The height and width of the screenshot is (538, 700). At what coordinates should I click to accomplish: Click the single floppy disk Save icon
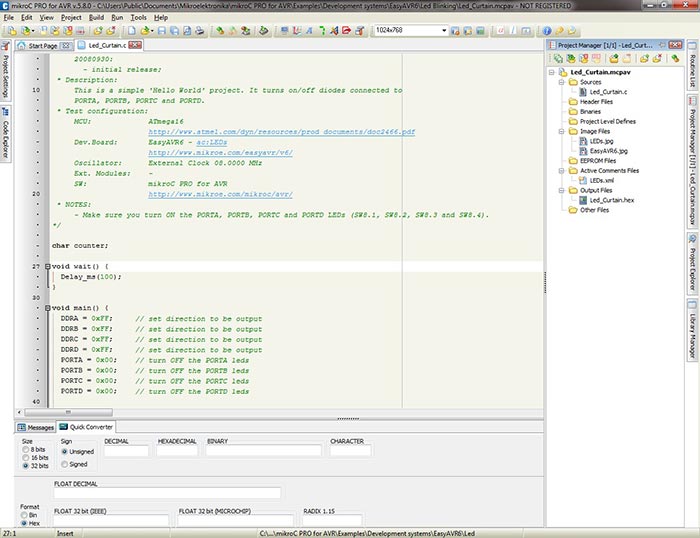point(162,31)
